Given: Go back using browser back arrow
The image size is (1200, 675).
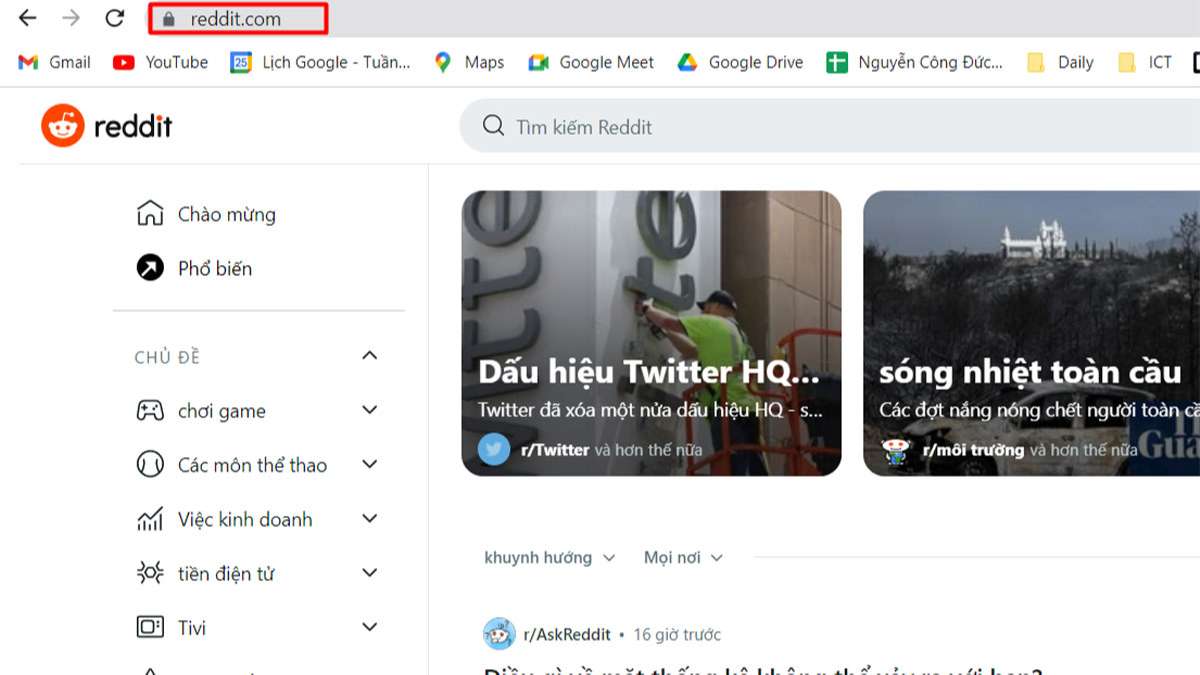Looking at the screenshot, I should [x=28, y=18].
